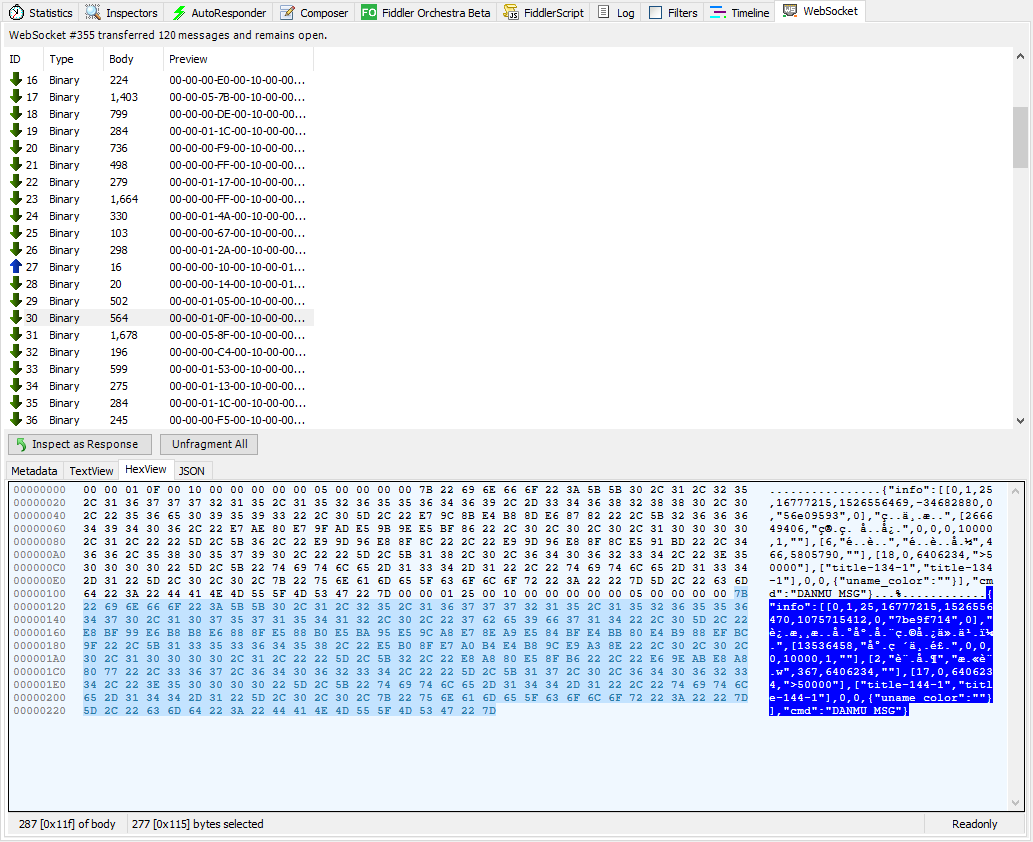The image size is (1033, 842).
Task: Open the Statistics tab
Action: 41,13
